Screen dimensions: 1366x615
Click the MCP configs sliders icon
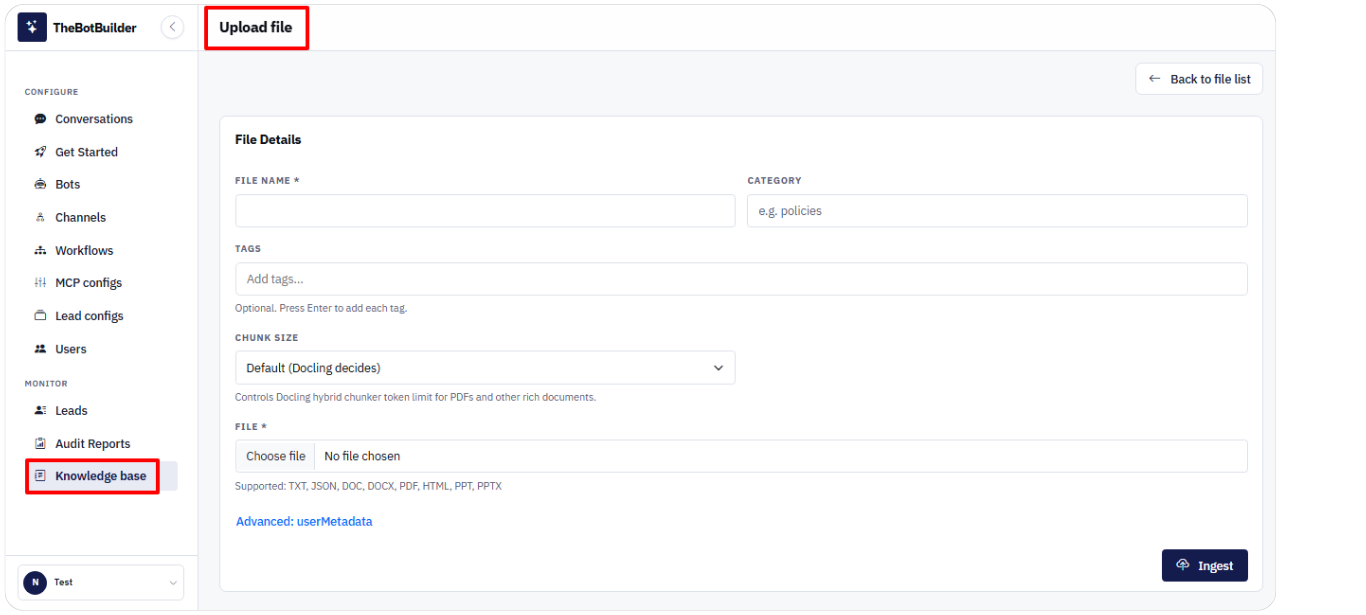coord(40,283)
